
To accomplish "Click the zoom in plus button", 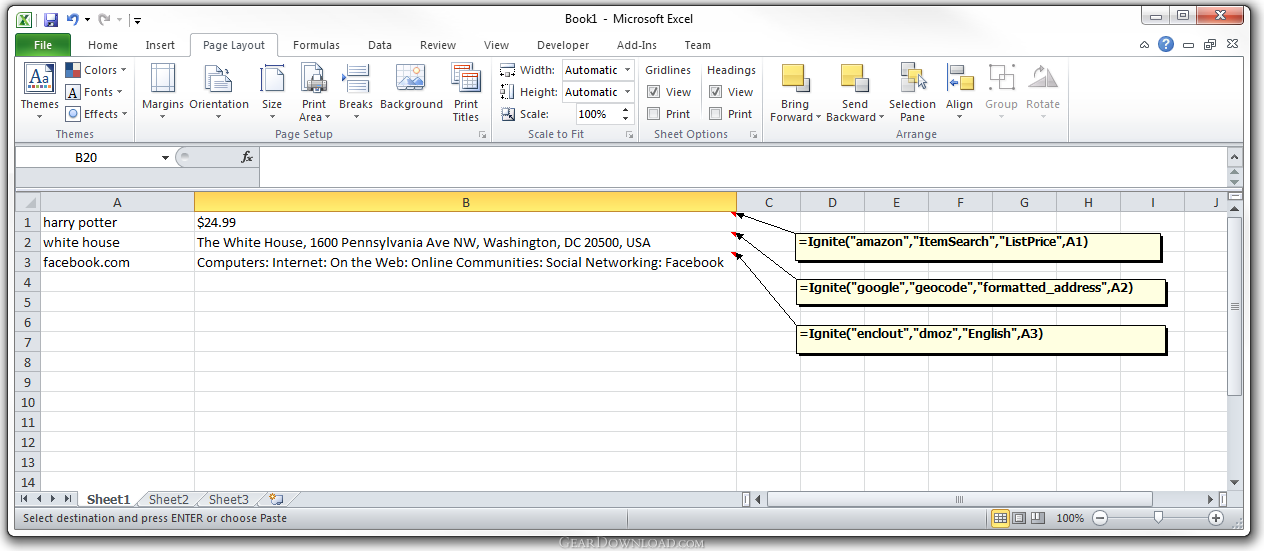I will [1216, 518].
